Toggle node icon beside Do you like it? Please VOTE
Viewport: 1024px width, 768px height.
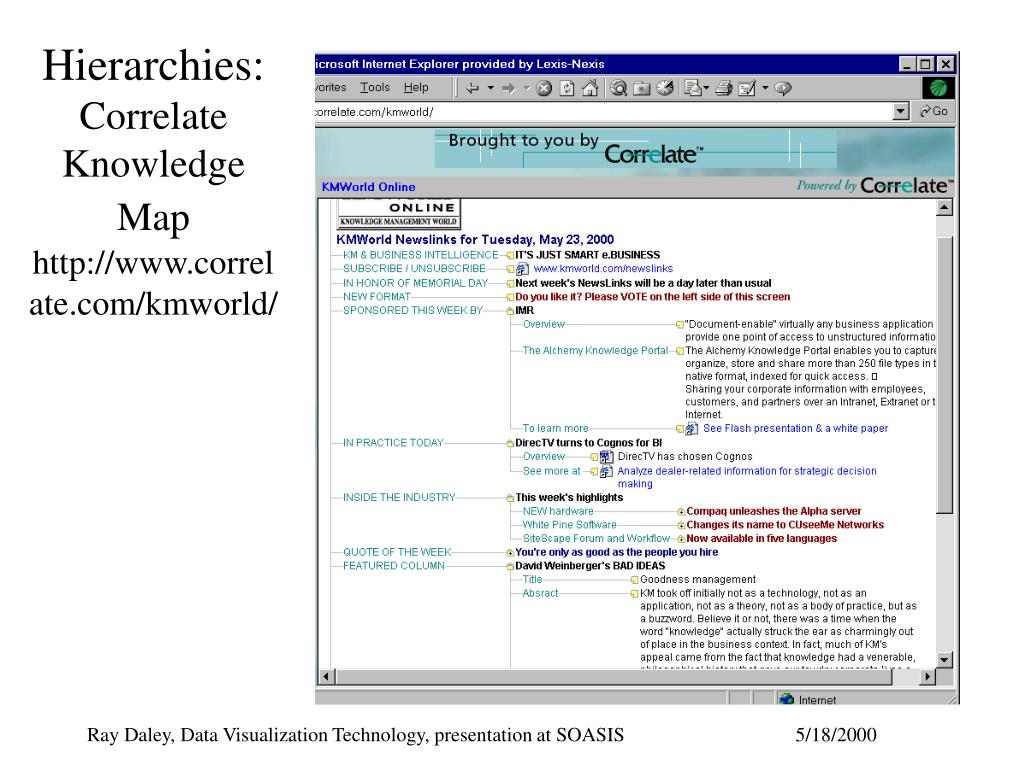pyautogui.click(x=510, y=297)
